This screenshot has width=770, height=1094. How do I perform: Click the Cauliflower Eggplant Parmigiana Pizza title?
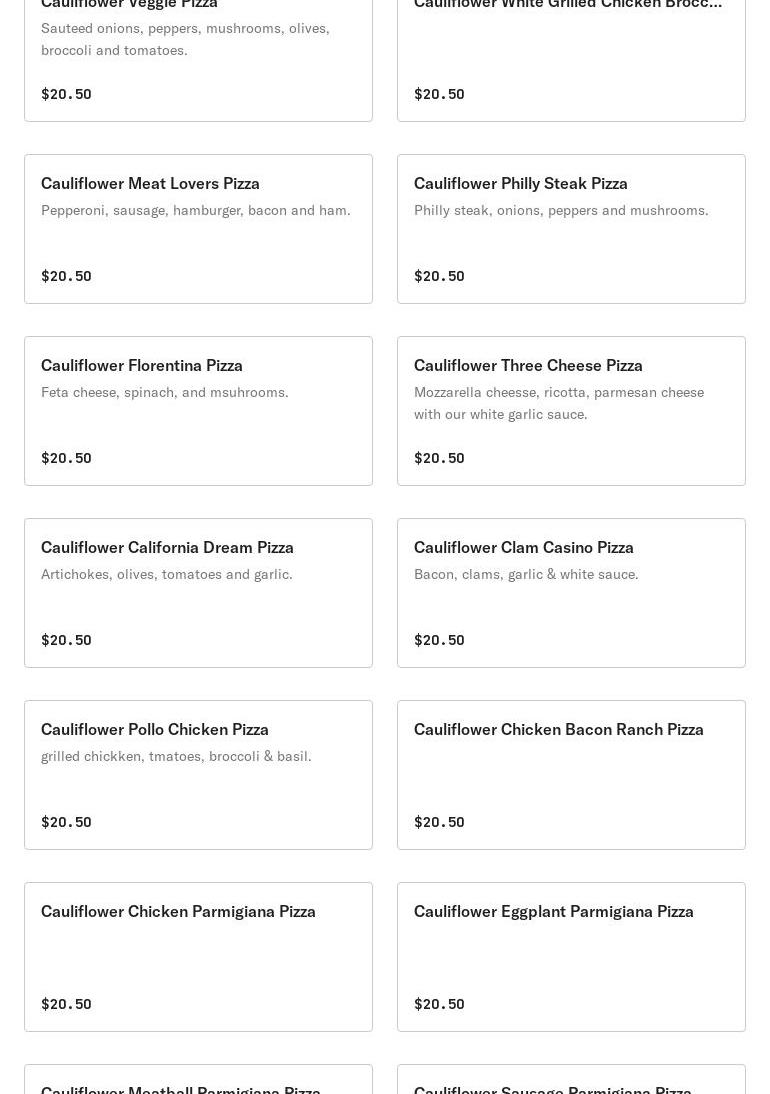click(x=554, y=911)
